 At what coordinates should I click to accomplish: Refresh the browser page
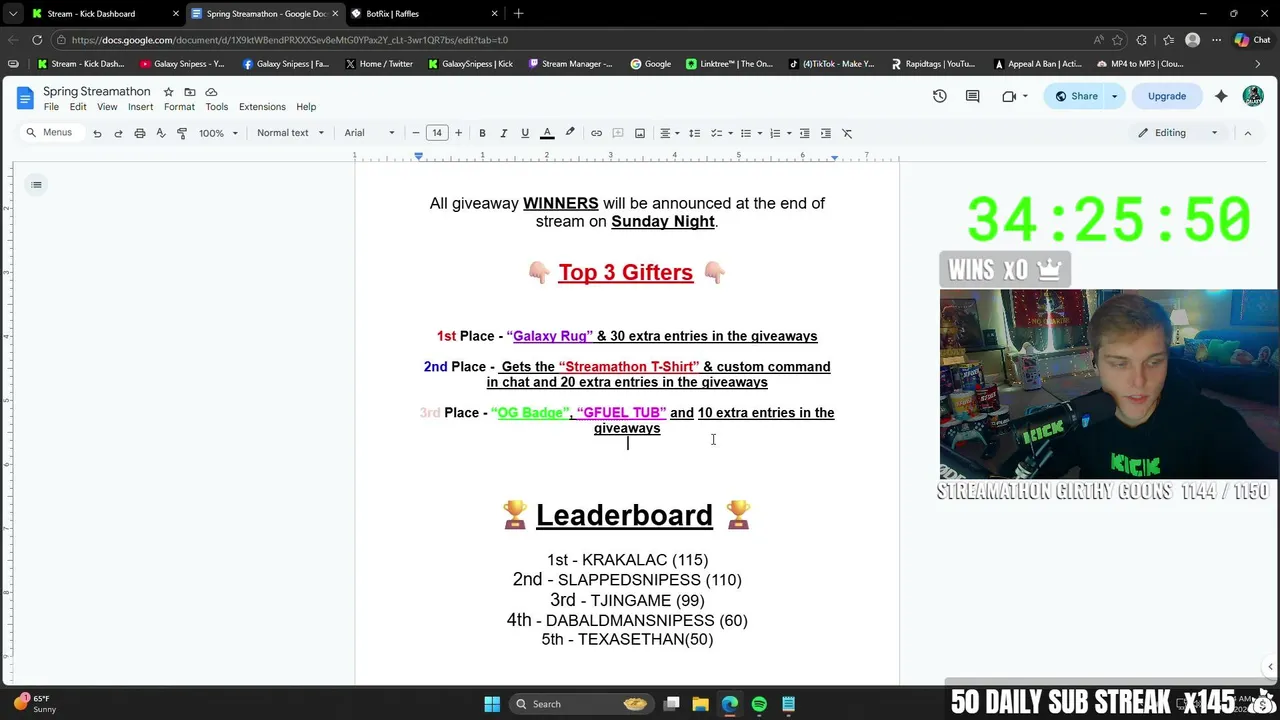pos(37,40)
